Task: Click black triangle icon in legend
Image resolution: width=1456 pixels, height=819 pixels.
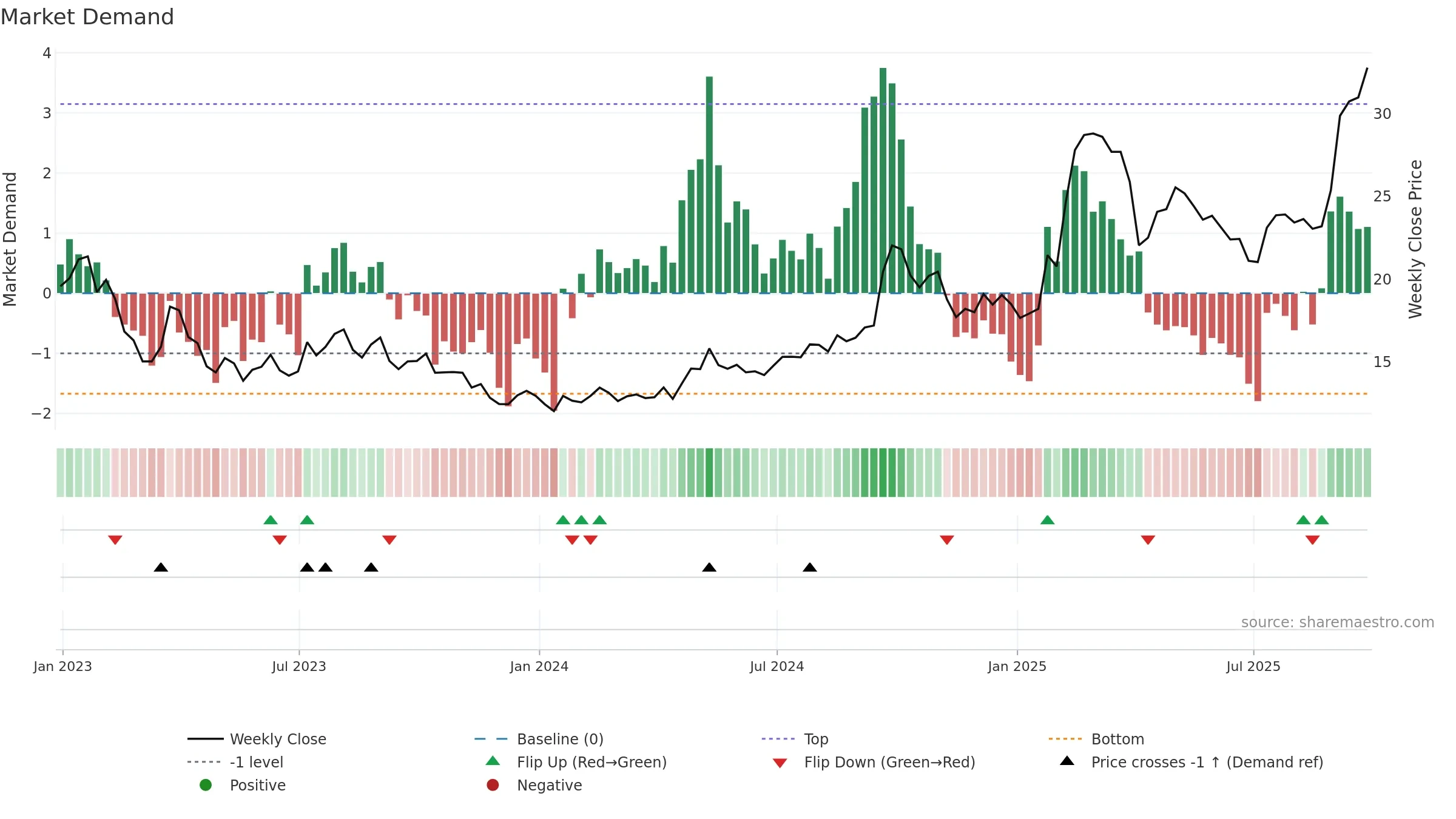Action: coord(1067,761)
